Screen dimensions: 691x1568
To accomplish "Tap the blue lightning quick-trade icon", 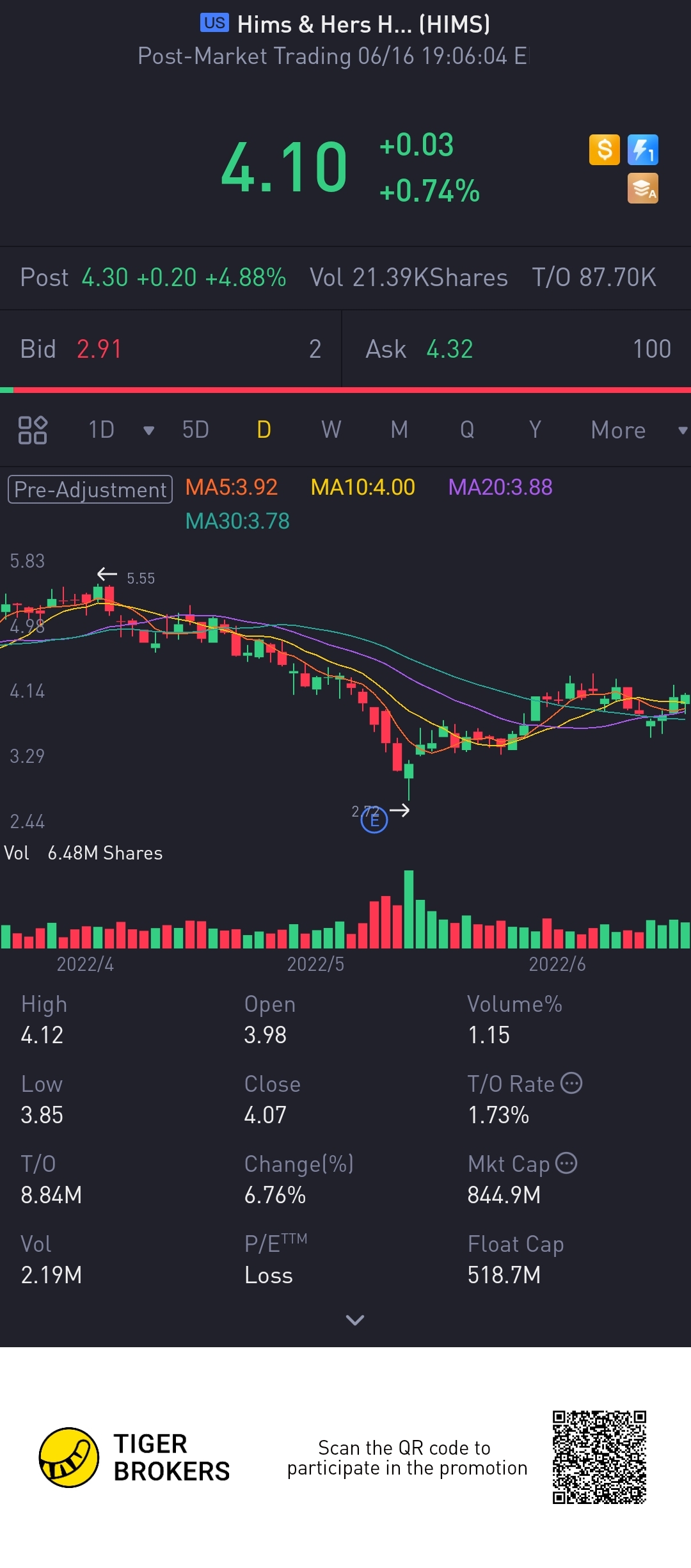I will 643,150.
